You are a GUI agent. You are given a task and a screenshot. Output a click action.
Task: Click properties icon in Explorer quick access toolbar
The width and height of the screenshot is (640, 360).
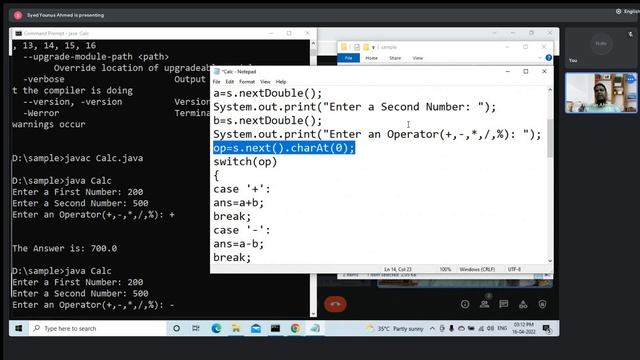click(x=356, y=47)
